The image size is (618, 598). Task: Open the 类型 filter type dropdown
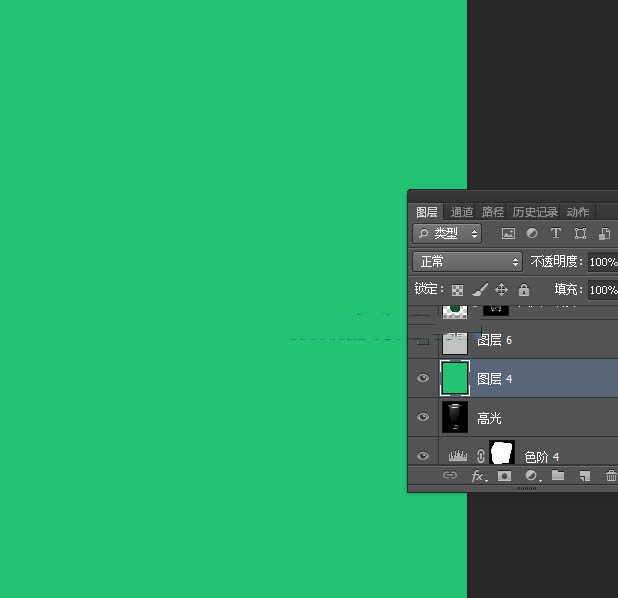click(447, 233)
